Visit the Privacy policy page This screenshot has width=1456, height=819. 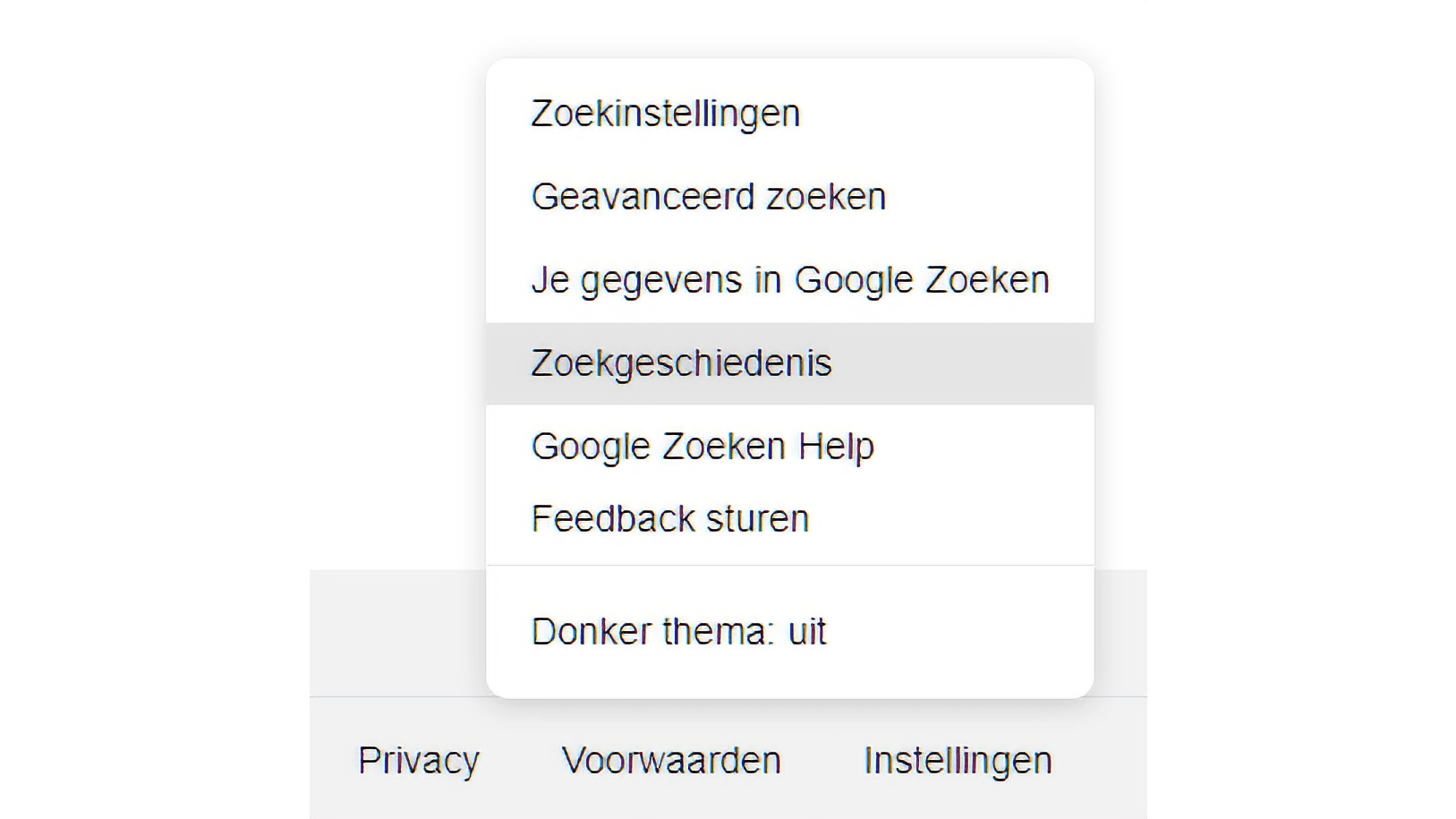(419, 761)
